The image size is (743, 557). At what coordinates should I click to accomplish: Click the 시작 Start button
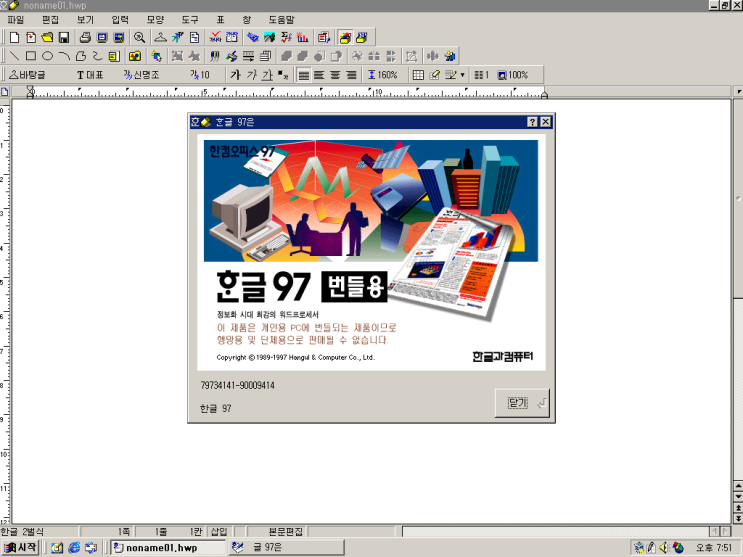21,548
